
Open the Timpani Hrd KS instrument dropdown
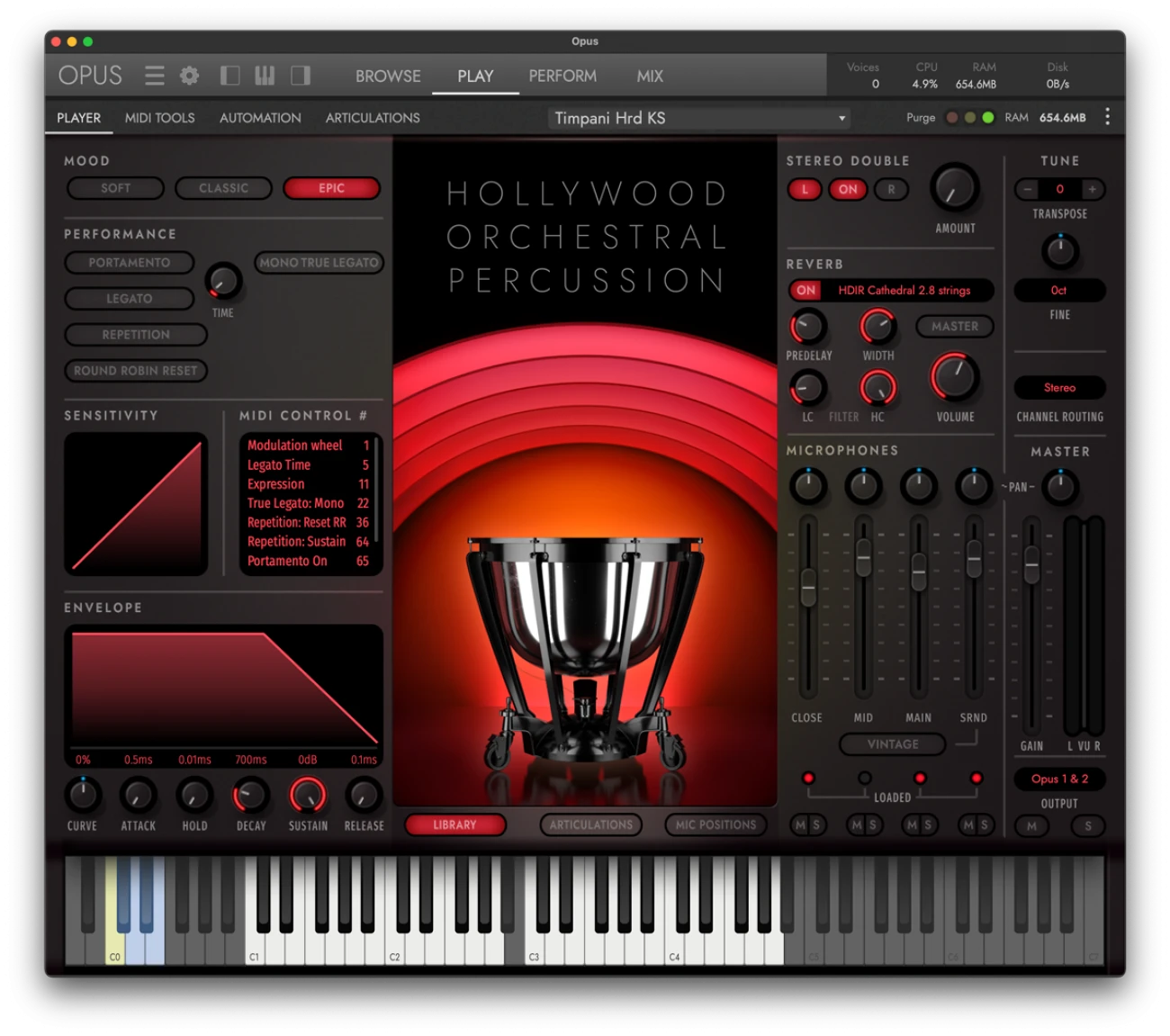point(700,118)
